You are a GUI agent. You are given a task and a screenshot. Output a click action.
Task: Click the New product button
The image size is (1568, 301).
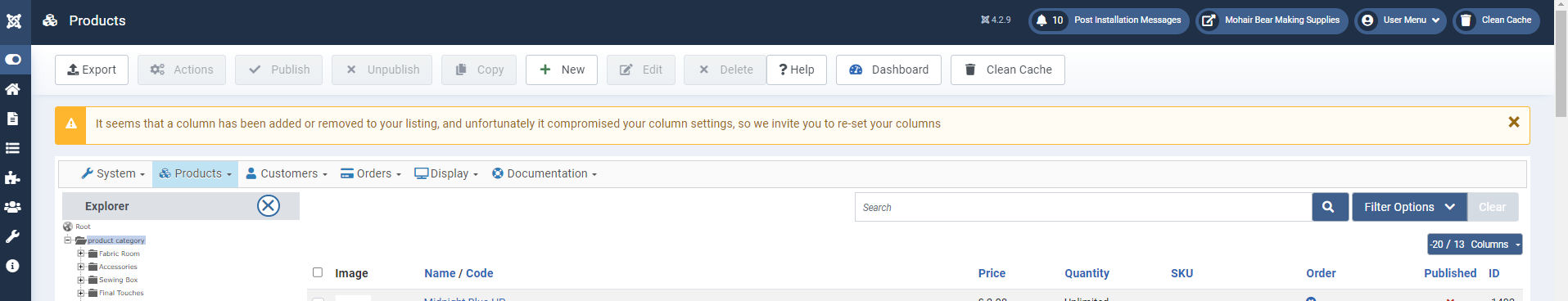coord(562,70)
